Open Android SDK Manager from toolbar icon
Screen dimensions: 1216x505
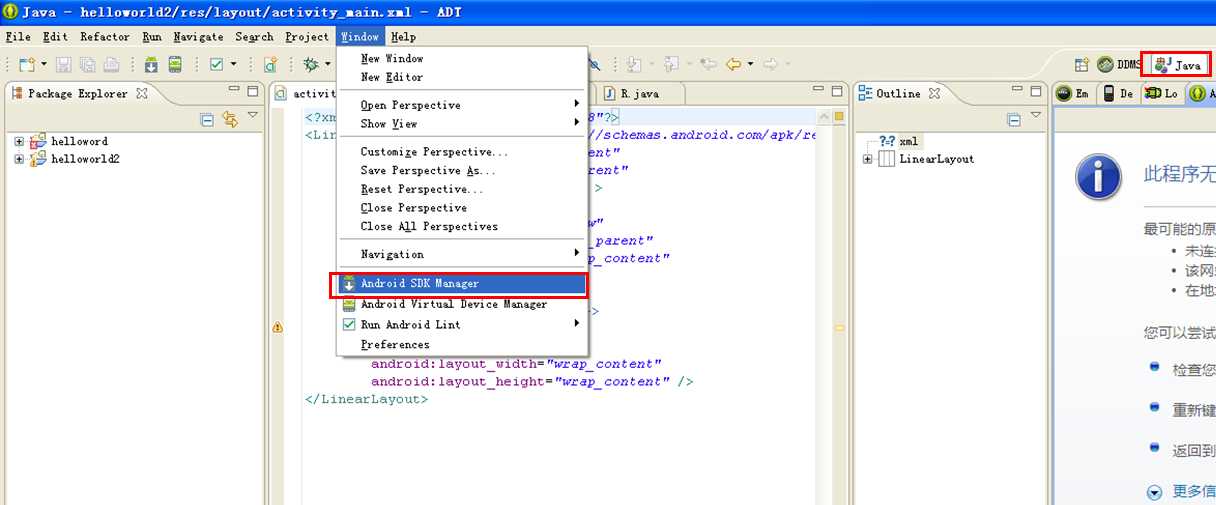click(151, 64)
